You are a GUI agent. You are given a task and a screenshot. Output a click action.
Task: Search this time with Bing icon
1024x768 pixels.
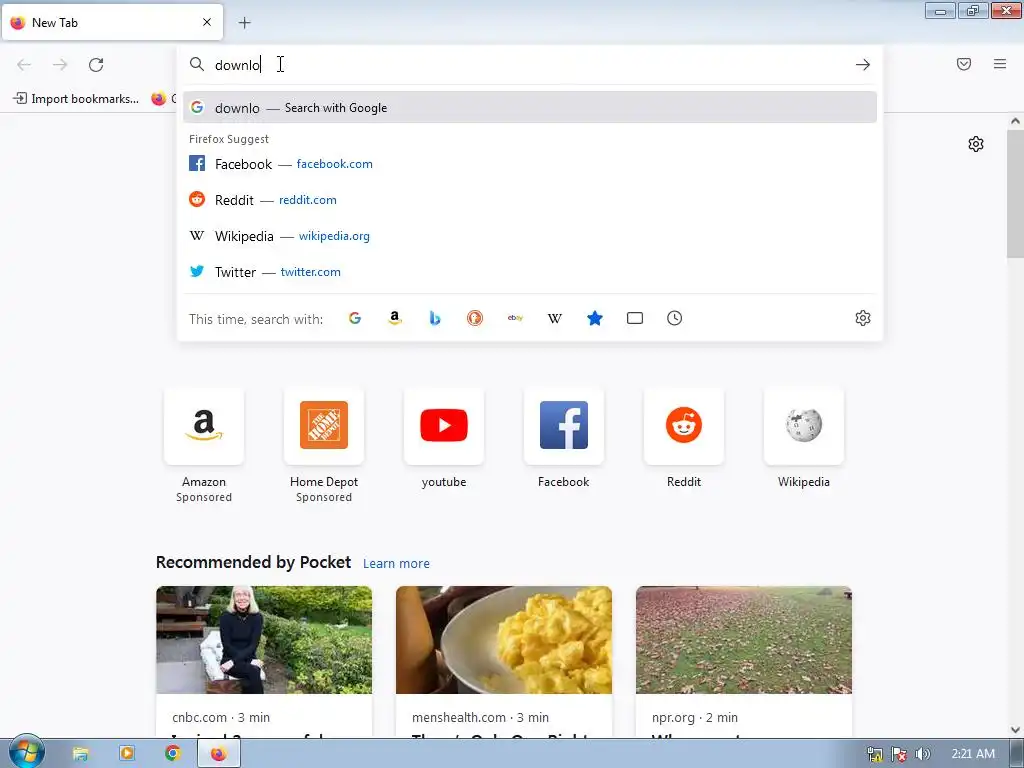(x=435, y=318)
